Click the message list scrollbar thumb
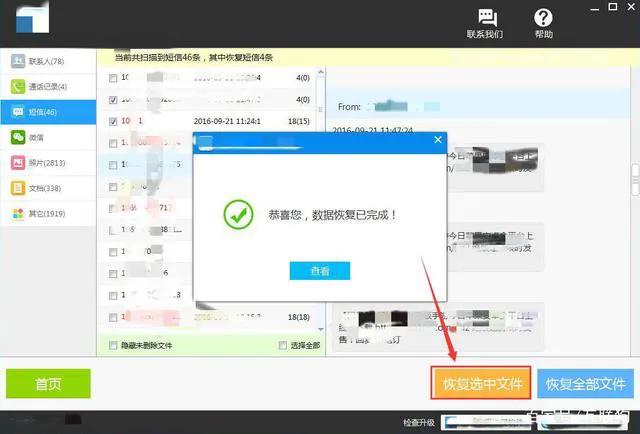 pos(321,109)
